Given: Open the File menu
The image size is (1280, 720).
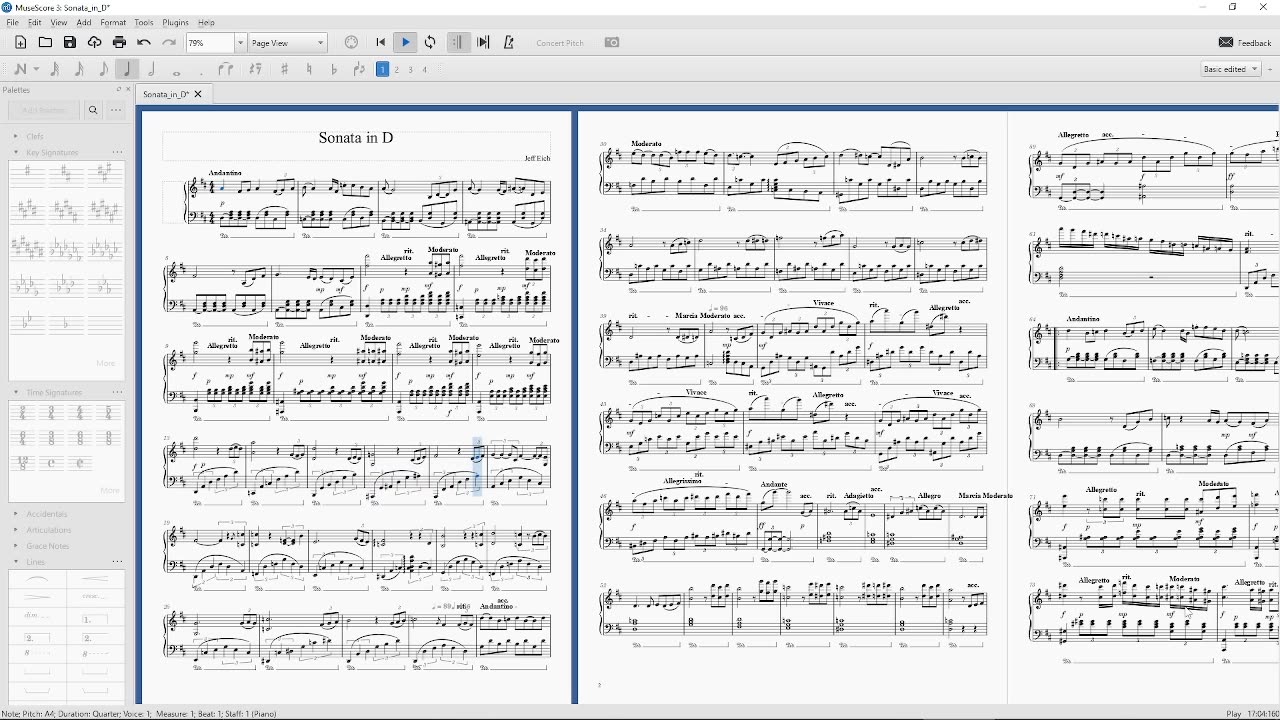Looking at the screenshot, I should (x=12, y=22).
